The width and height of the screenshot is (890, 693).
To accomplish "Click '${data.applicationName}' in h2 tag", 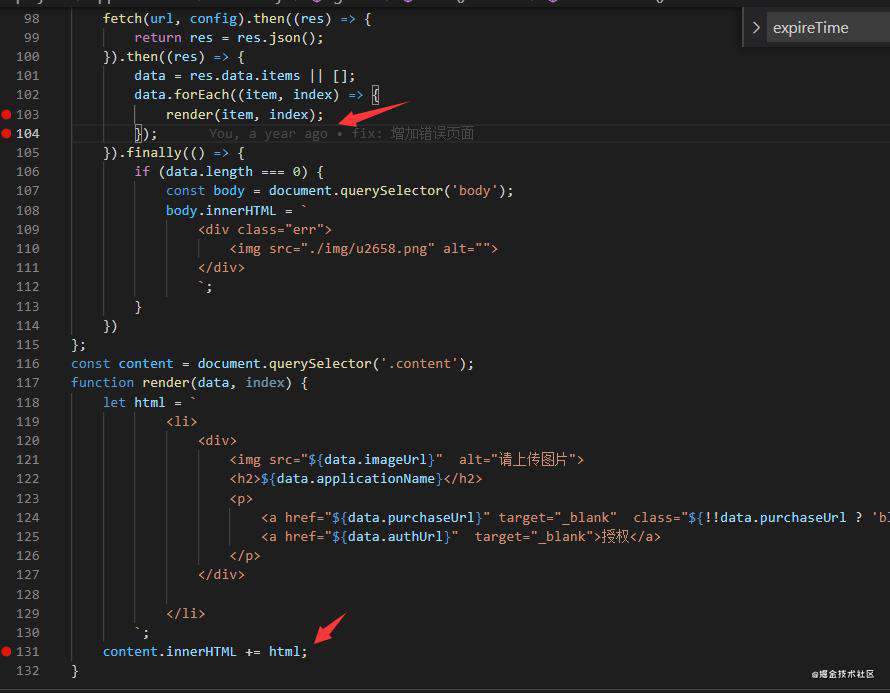I will point(351,479).
